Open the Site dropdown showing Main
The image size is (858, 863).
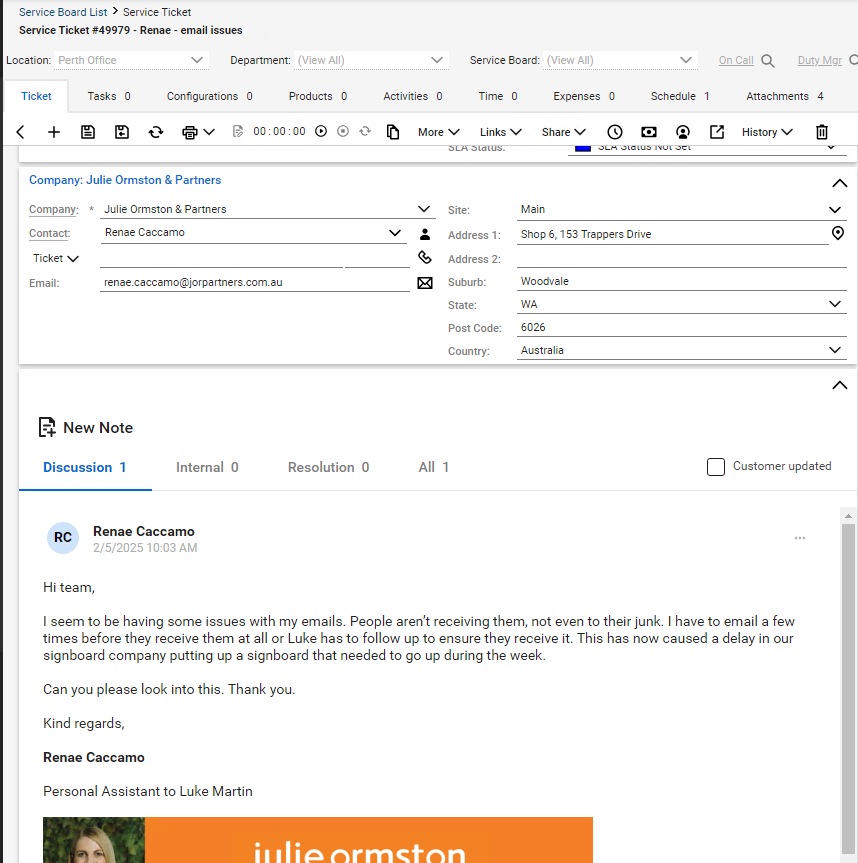point(835,210)
